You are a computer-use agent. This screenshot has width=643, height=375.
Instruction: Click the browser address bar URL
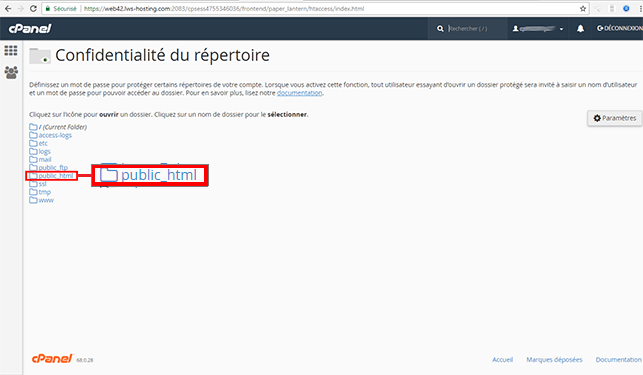[224, 9]
